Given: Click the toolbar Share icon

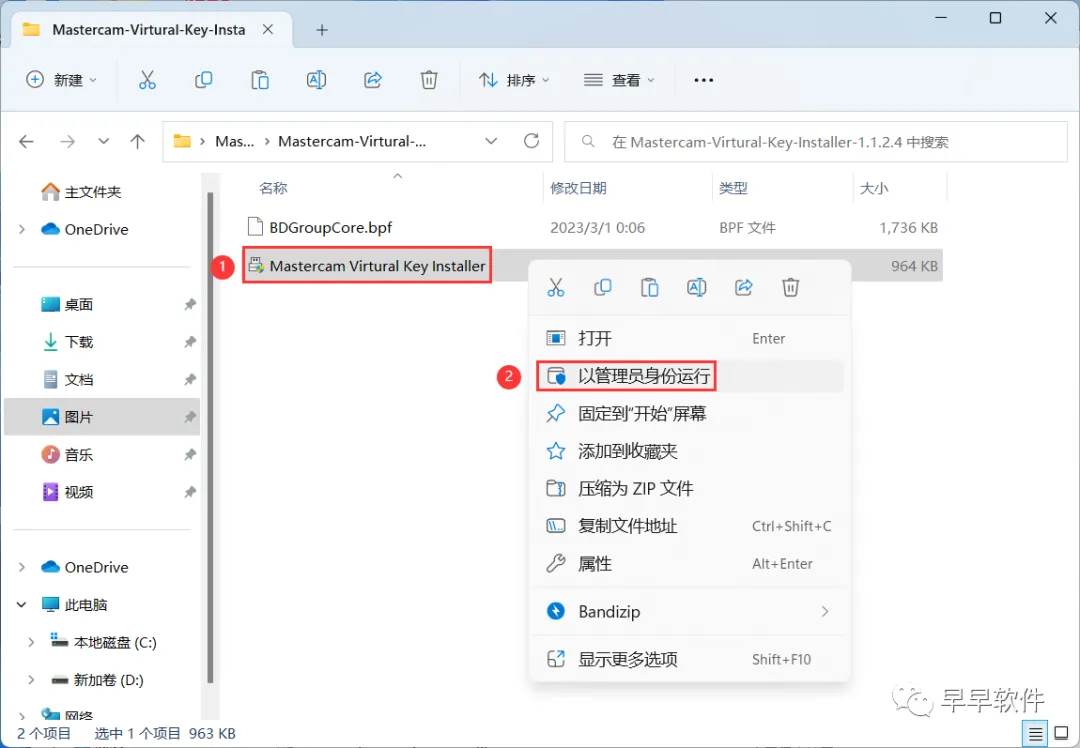Looking at the screenshot, I should coord(373,80).
